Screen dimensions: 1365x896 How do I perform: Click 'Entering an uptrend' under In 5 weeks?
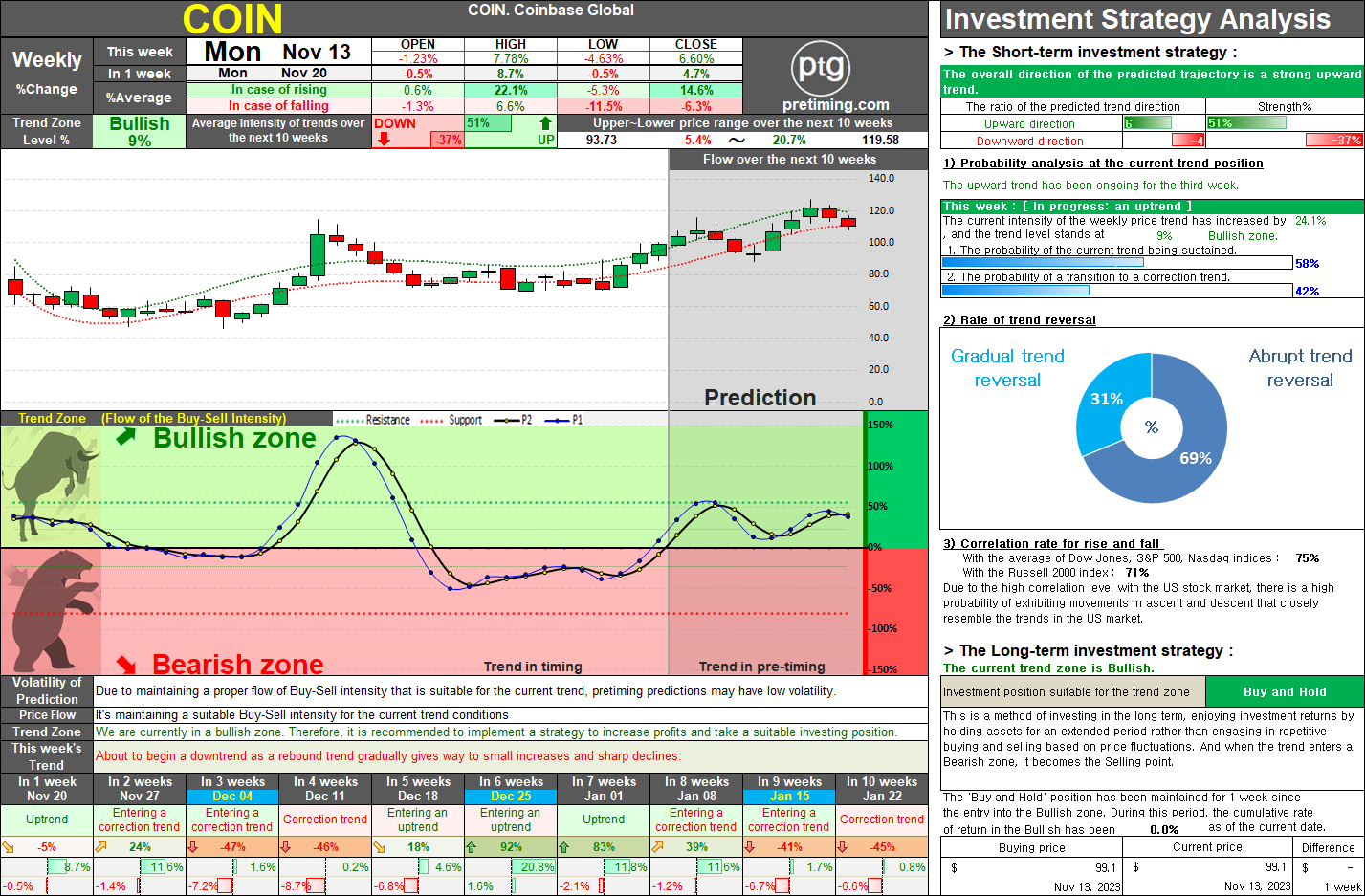pyautogui.click(x=418, y=820)
